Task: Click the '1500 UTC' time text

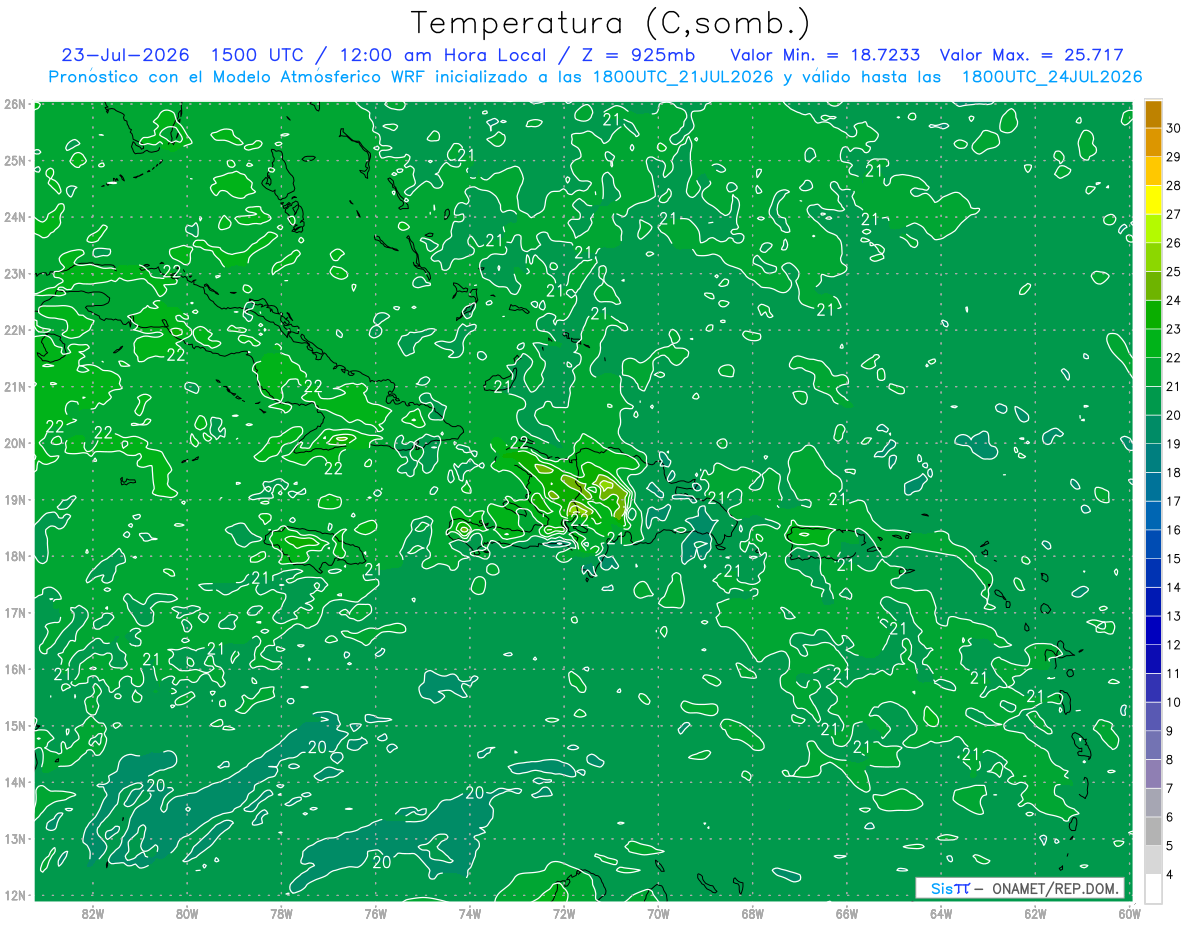Action: tap(259, 55)
